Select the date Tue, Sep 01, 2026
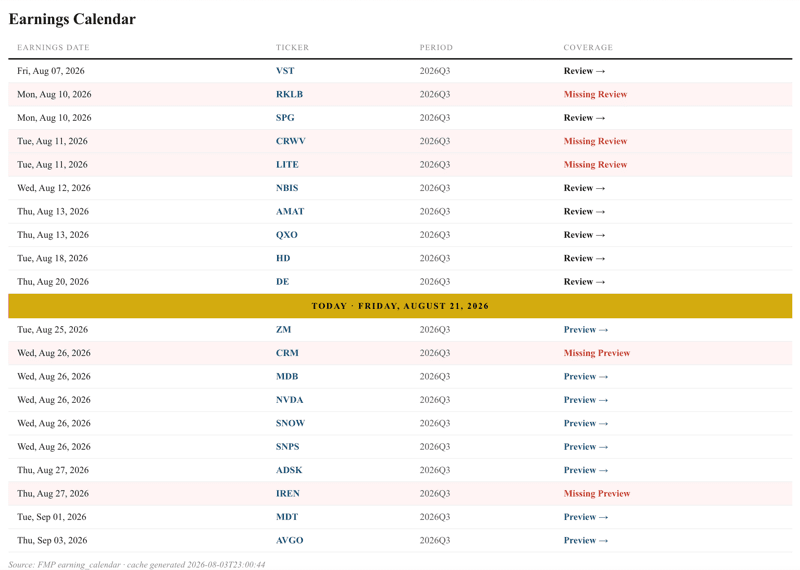The image size is (800, 570). pos(52,518)
